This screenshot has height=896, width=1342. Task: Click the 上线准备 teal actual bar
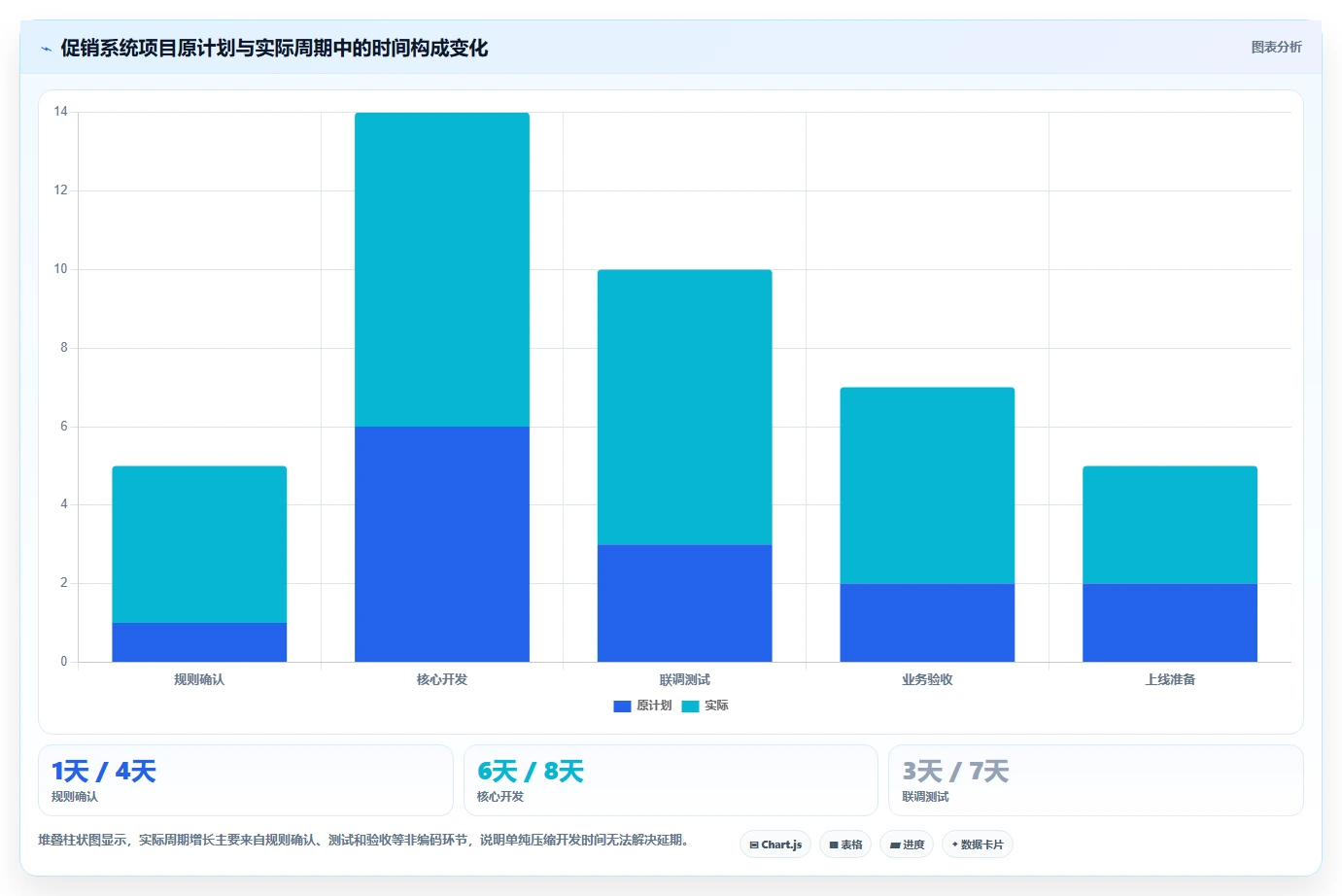pyautogui.click(x=1170, y=525)
